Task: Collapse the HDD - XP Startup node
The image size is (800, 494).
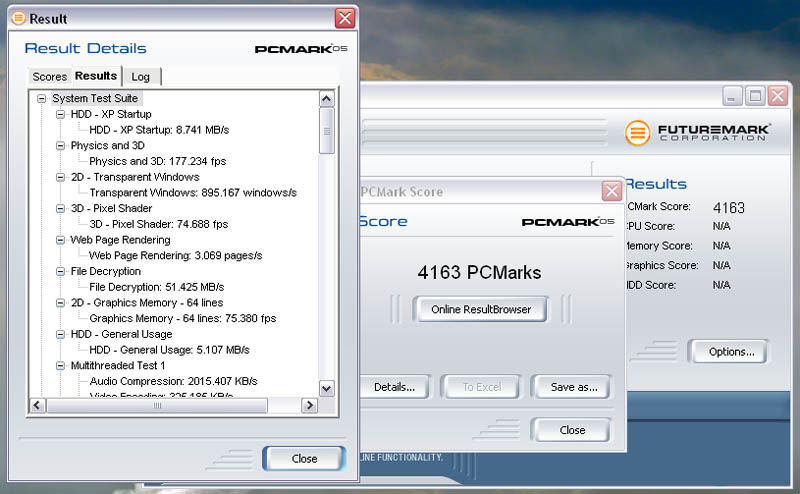Action: coord(60,114)
